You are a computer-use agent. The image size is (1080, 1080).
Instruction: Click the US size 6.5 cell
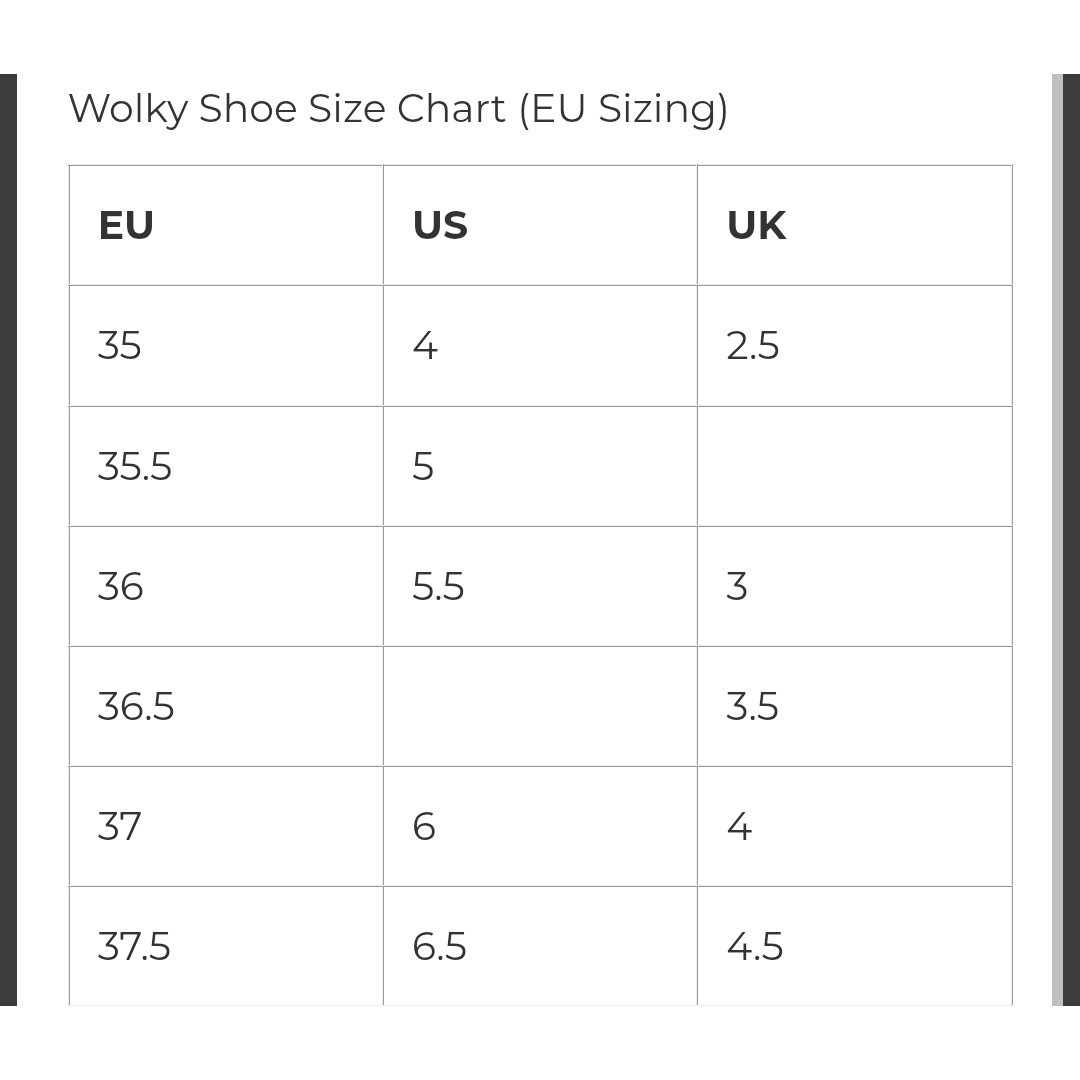tap(540, 946)
